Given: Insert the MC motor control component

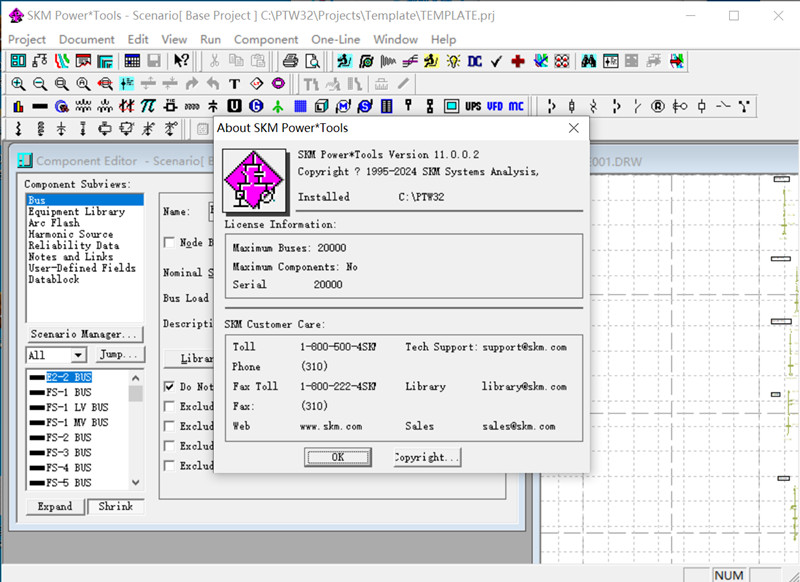Looking at the screenshot, I should point(516,106).
